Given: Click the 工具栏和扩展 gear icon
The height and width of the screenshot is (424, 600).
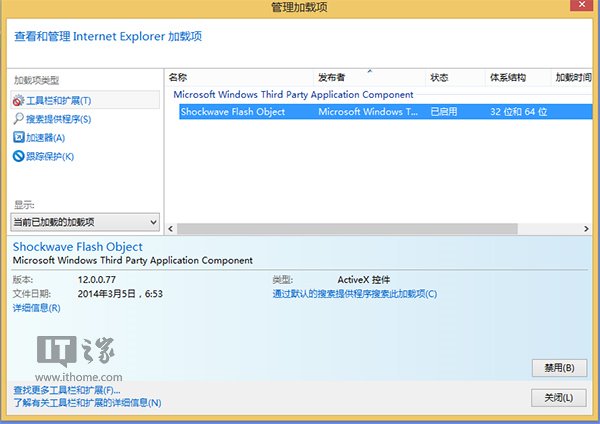Looking at the screenshot, I should click(18, 100).
